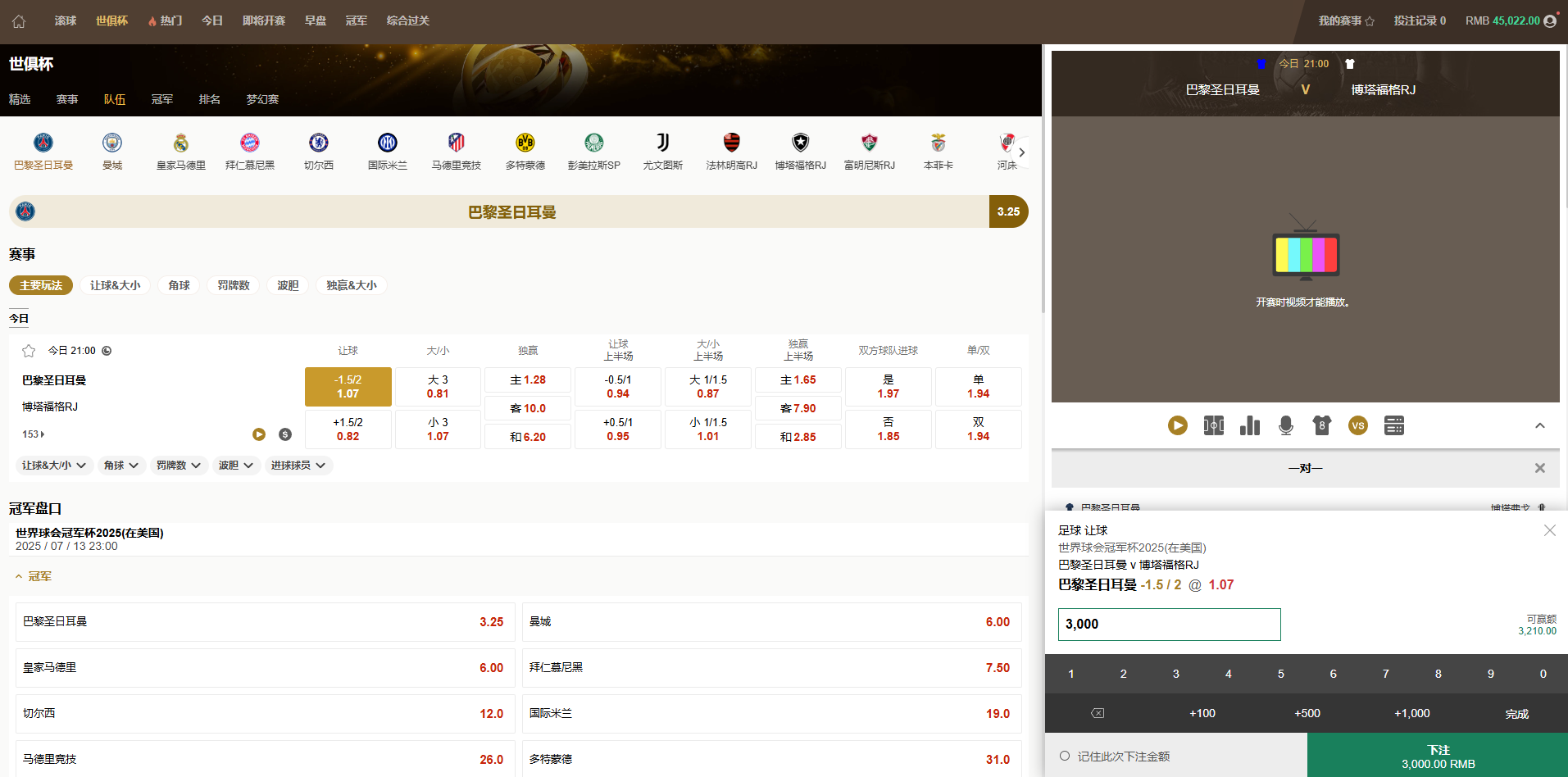The height and width of the screenshot is (777, 1568).
Task: Select Dortmund (多特蒙德) team logo
Action: (x=525, y=143)
